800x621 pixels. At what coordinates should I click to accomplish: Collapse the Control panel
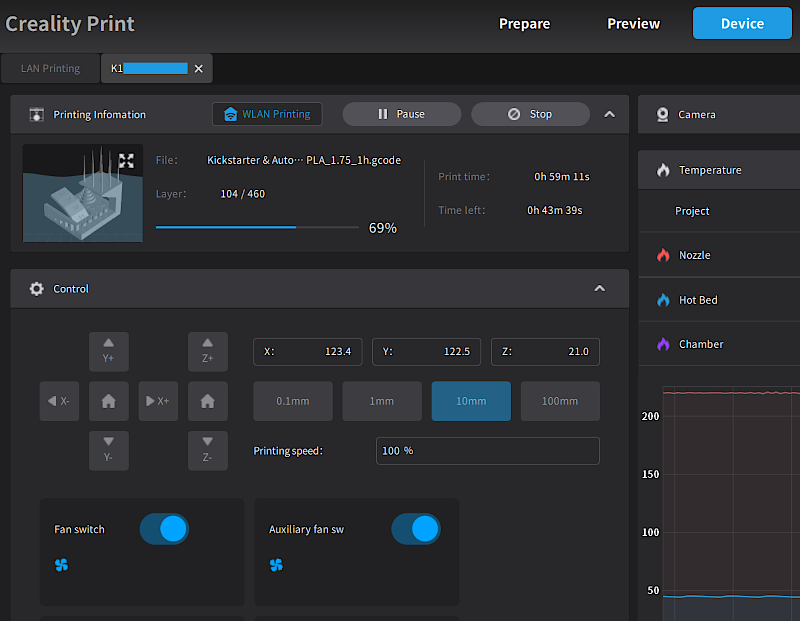(599, 289)
